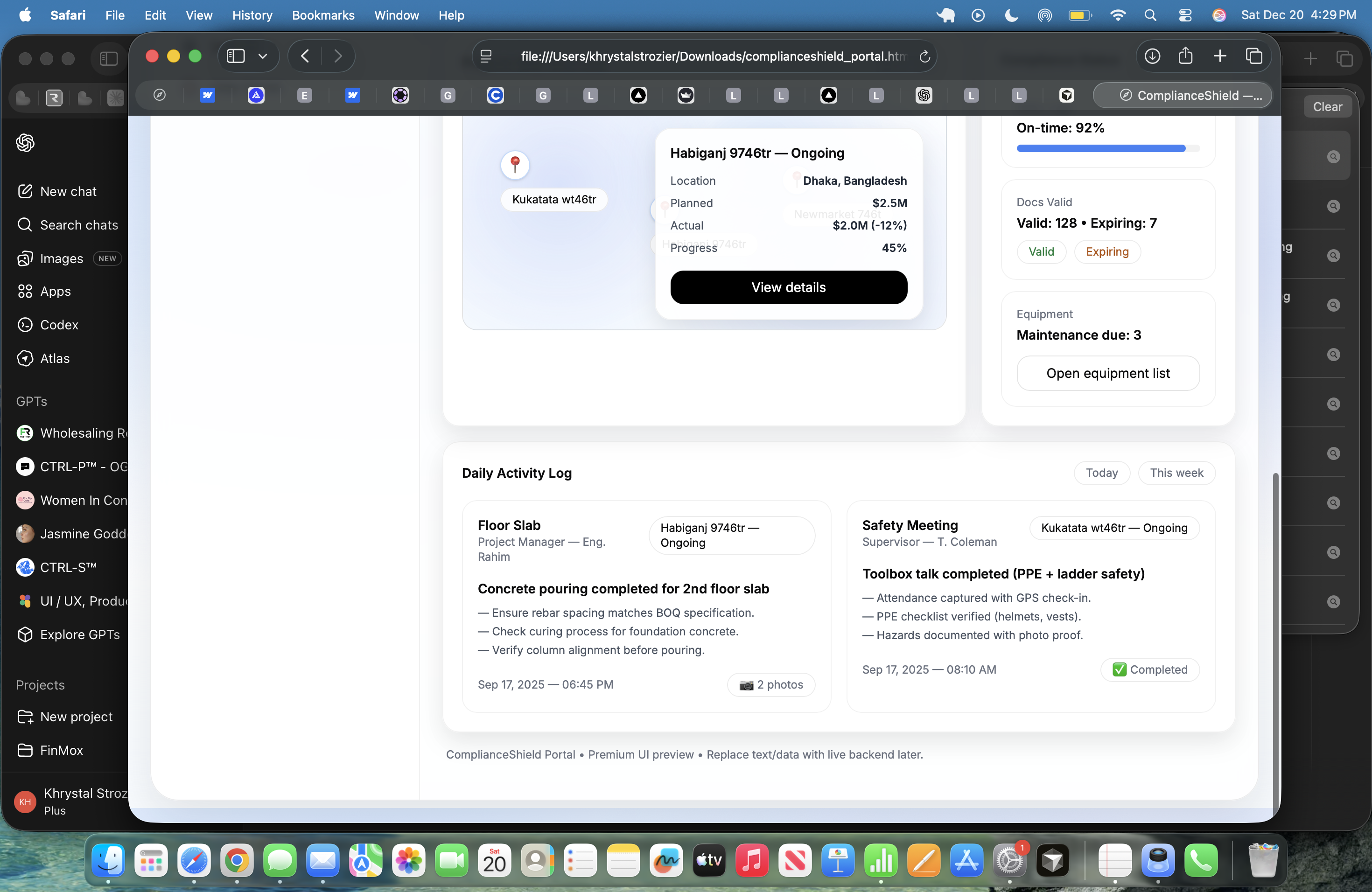Viewport: 1372px width, 892px height.
Task: Open macOS Control Center menu
Action: [1185, 15]
